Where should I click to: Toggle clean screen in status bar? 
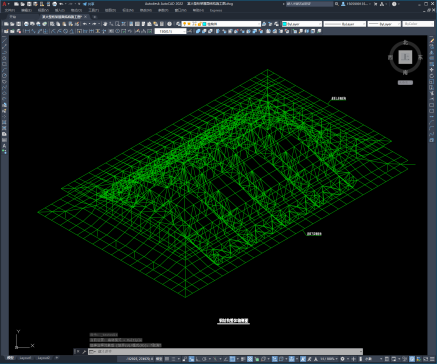pyautogui.click(x=425, y=359)
